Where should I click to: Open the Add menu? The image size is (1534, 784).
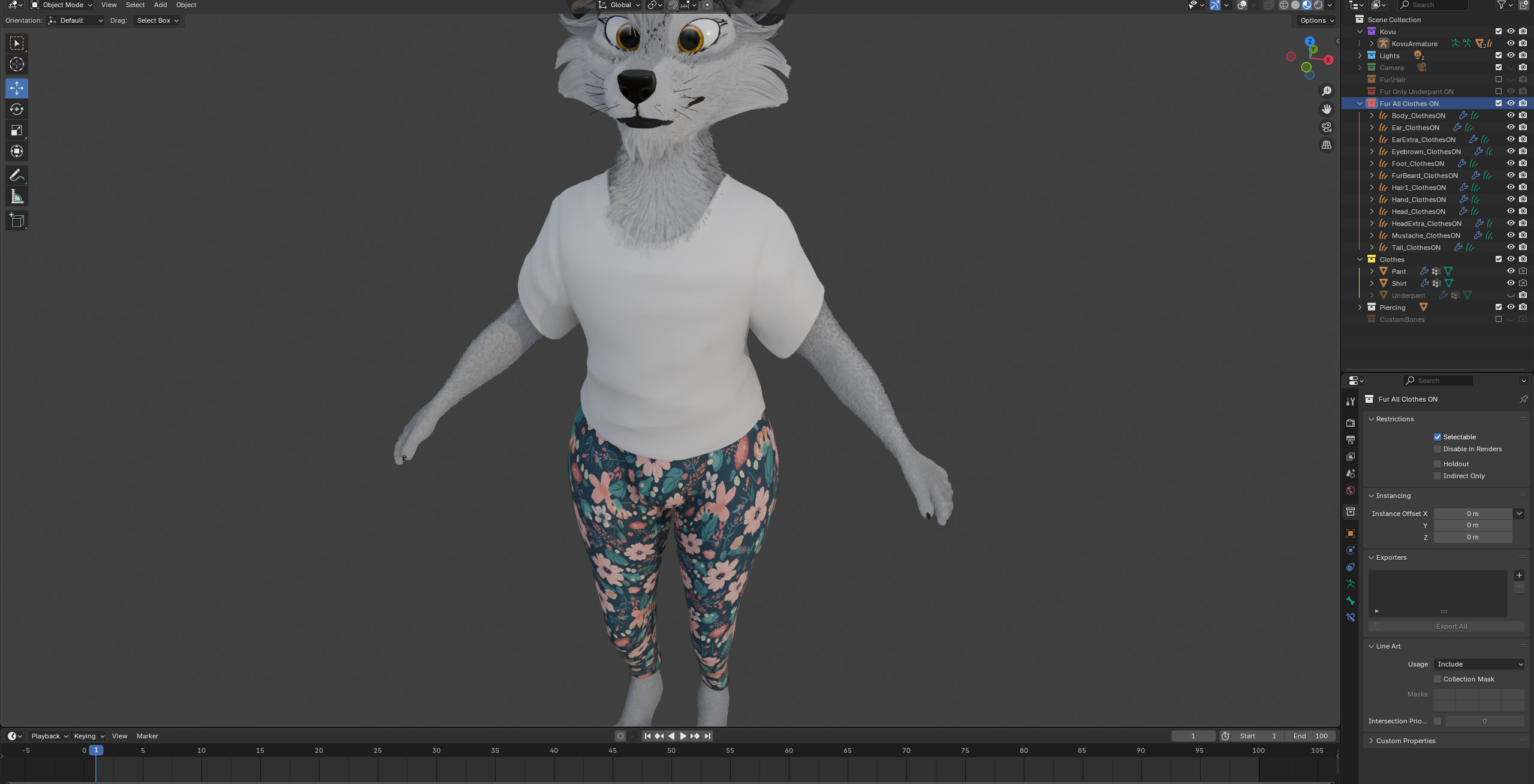[x=161, y=5]
